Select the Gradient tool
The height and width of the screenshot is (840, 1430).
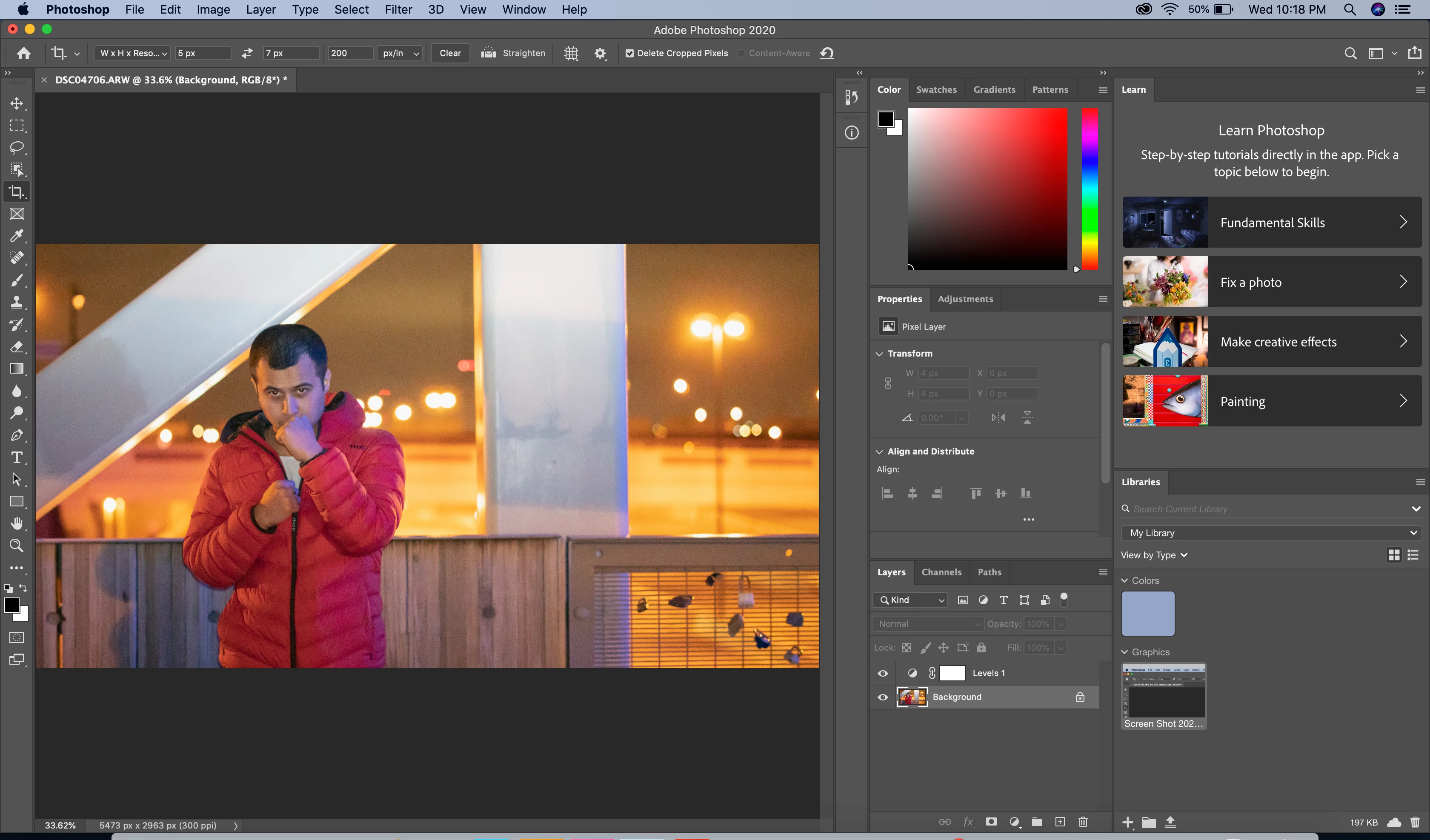pyautogui.click(x=17, y=369)
